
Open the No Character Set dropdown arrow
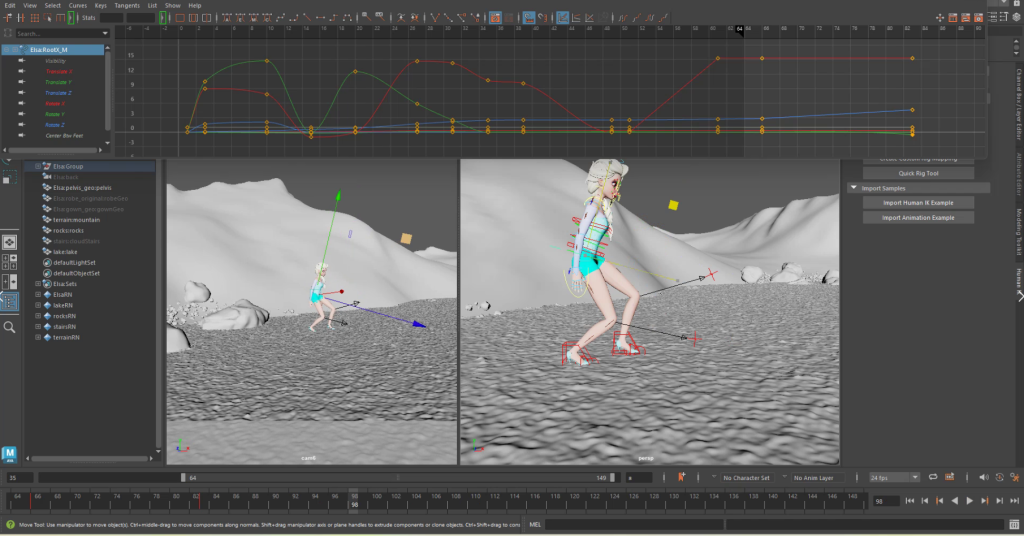point(714,477)
